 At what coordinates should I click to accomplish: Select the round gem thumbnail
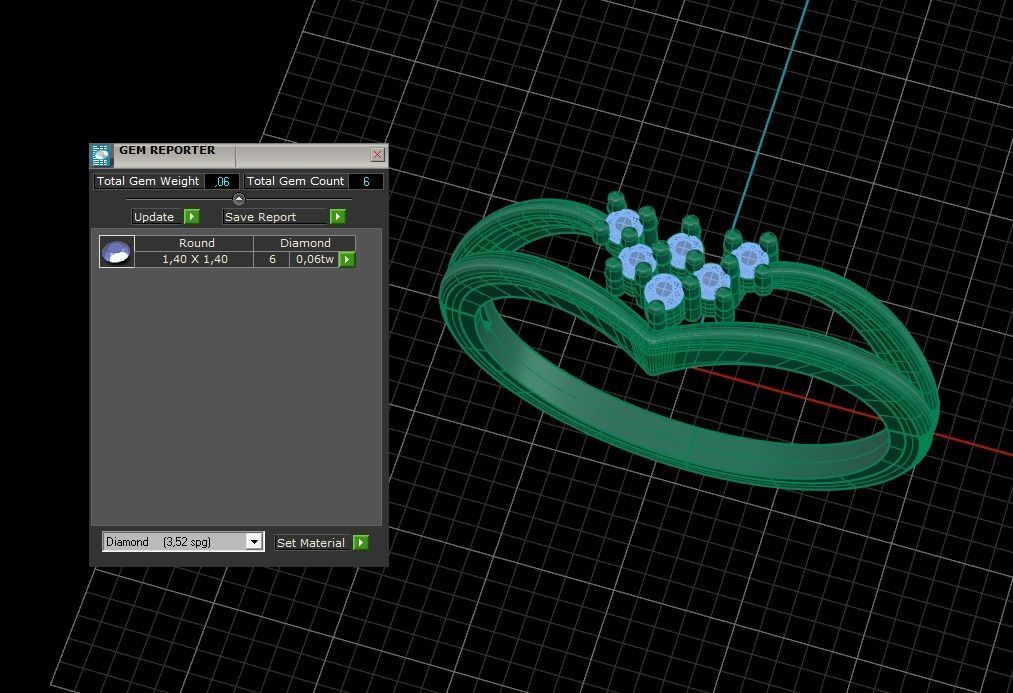[x=117, y=251]
